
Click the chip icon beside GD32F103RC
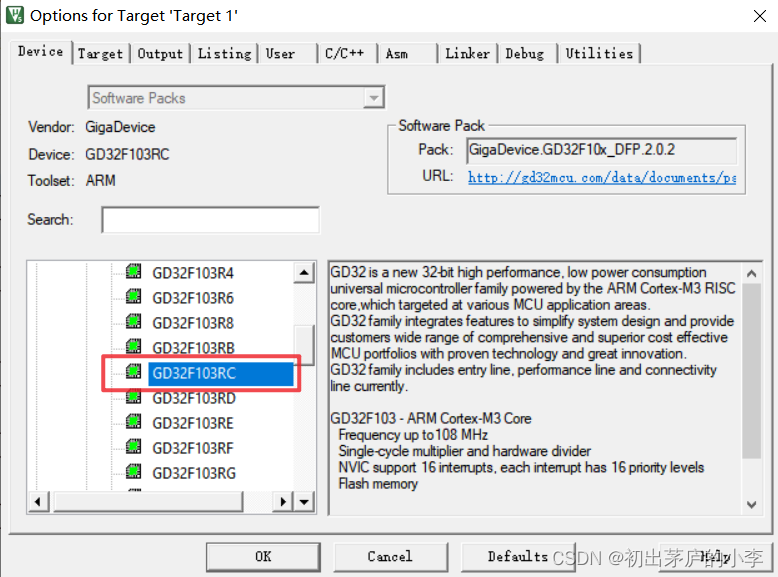tap(133, 372)
